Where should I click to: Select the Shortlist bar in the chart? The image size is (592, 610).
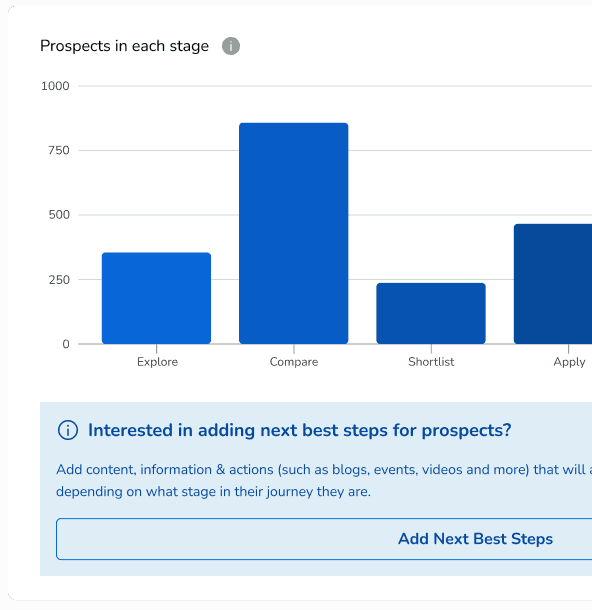[431, 314]
